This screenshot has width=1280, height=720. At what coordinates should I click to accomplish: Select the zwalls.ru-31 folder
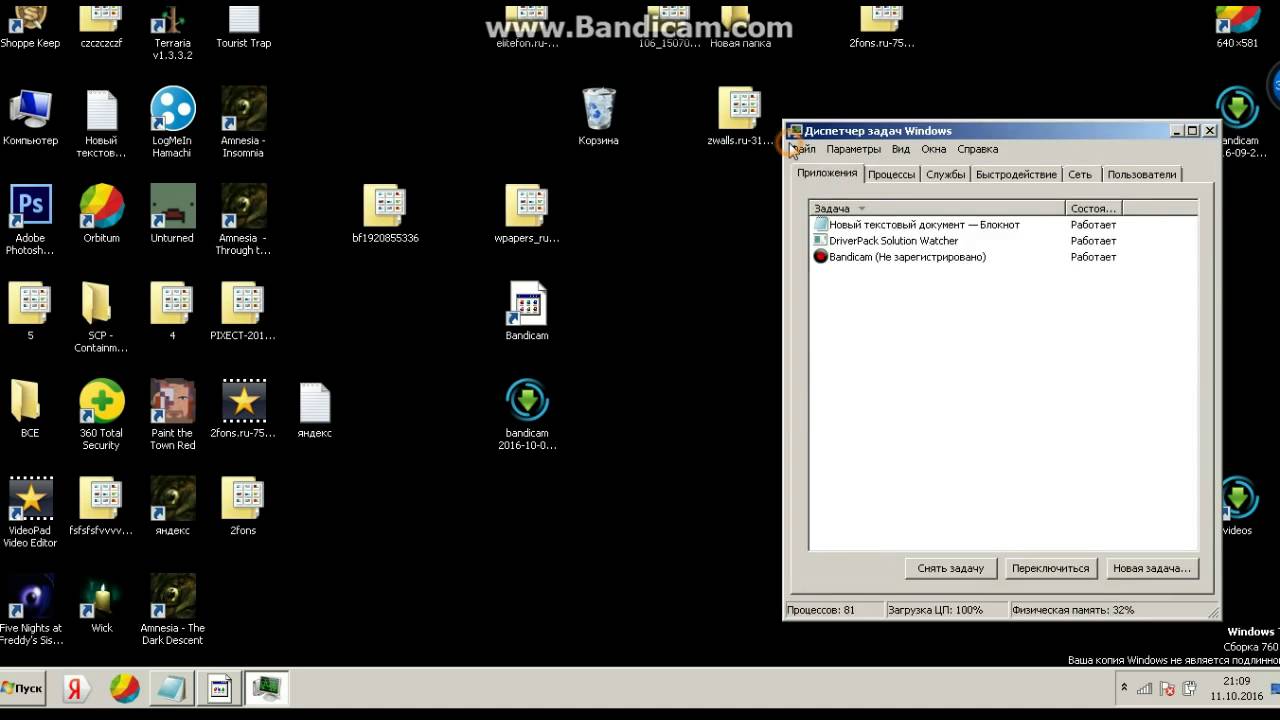pos(740,117)
